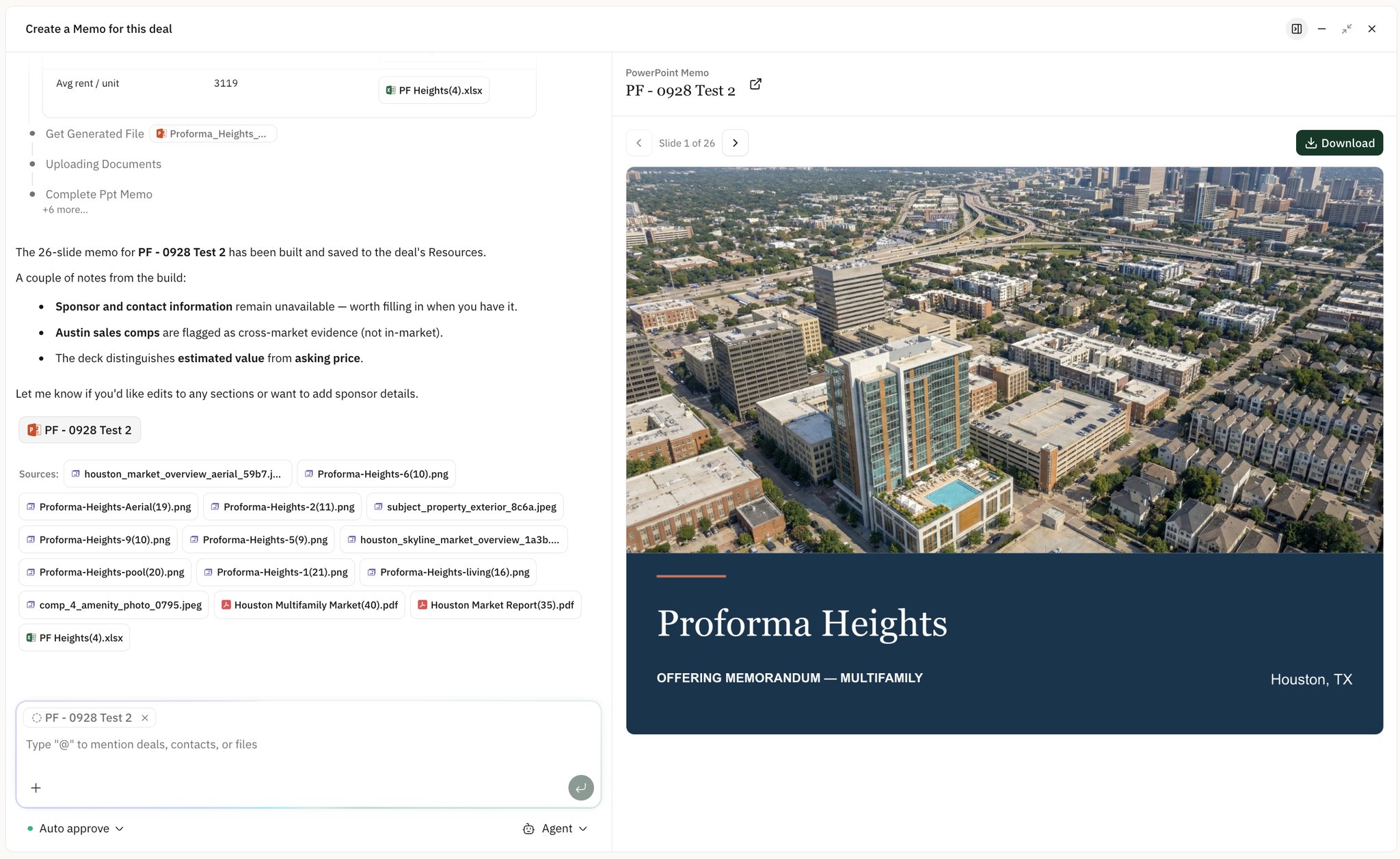Open Houston Multifamily Market(40).pdf source
Viewport: 1400px width, 859px height.
coord(310,605)
